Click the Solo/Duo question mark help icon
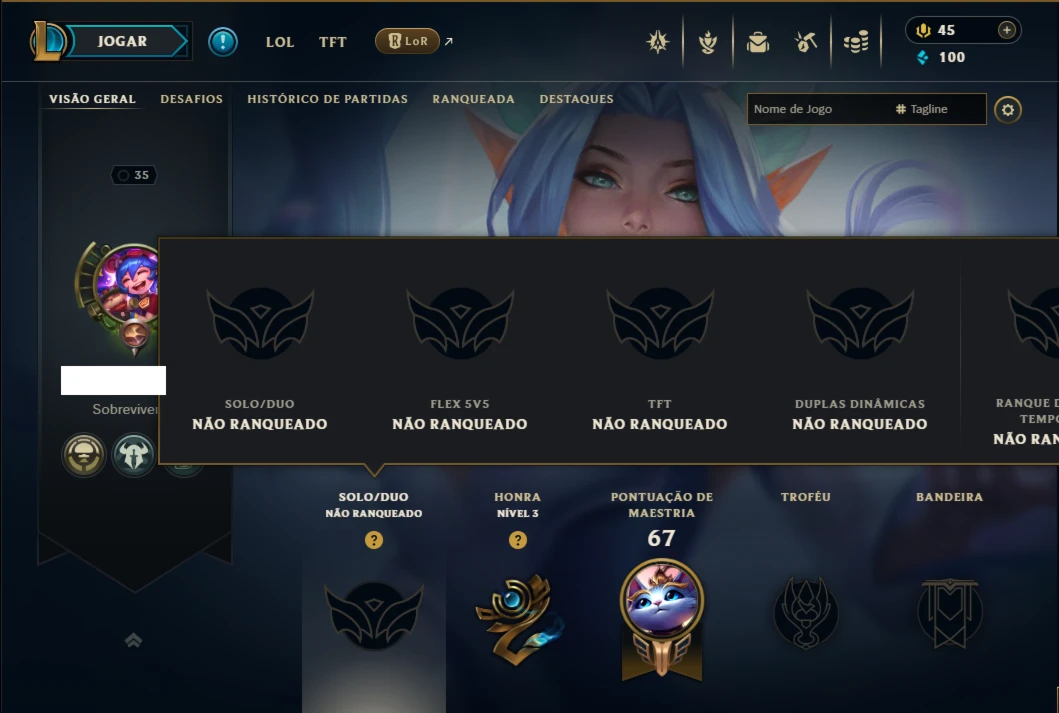 click(x=373, y=540)
